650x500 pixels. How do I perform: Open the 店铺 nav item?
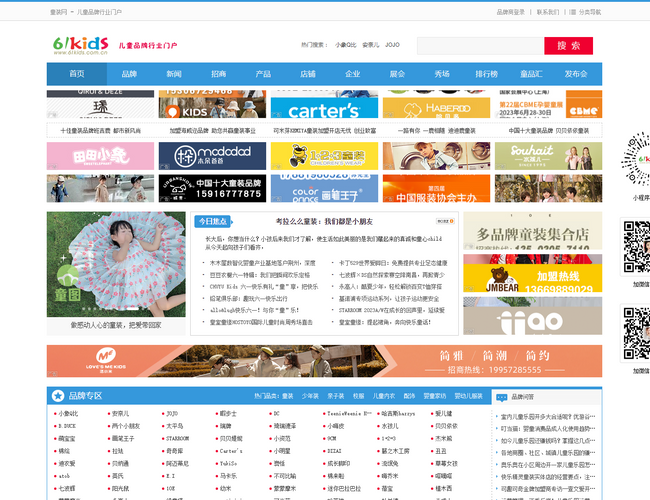tap(308, 74)
